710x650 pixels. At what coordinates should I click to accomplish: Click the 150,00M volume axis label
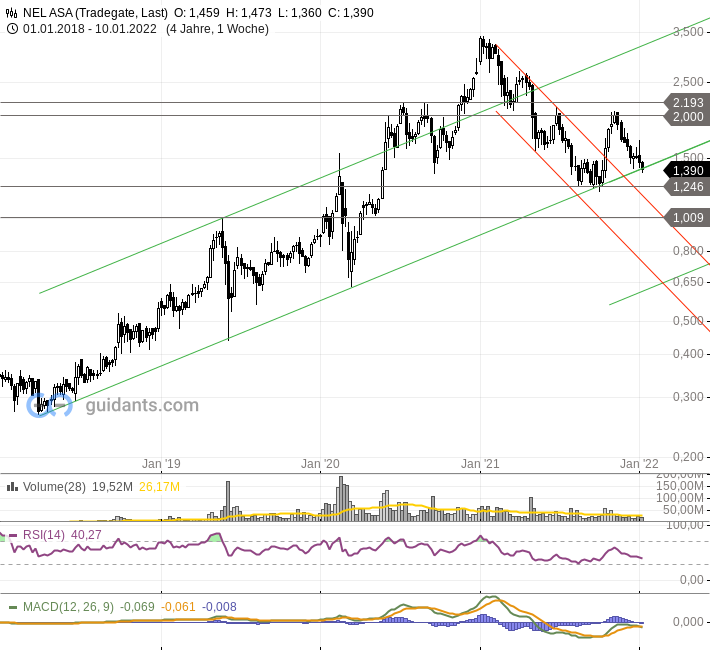tap(680, 486)
